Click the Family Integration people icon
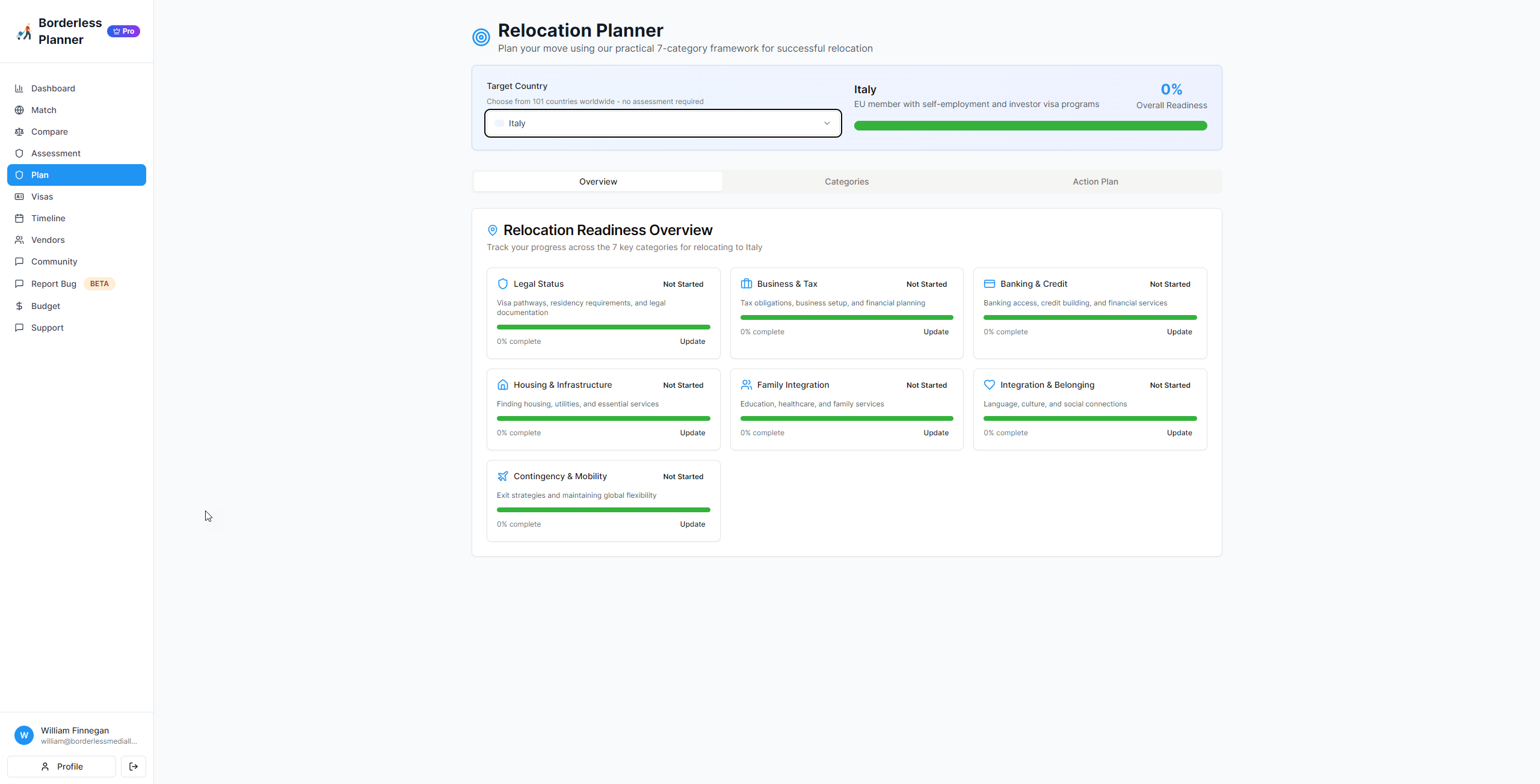This screenshot has width=1540, height=784. click(747, 385)
